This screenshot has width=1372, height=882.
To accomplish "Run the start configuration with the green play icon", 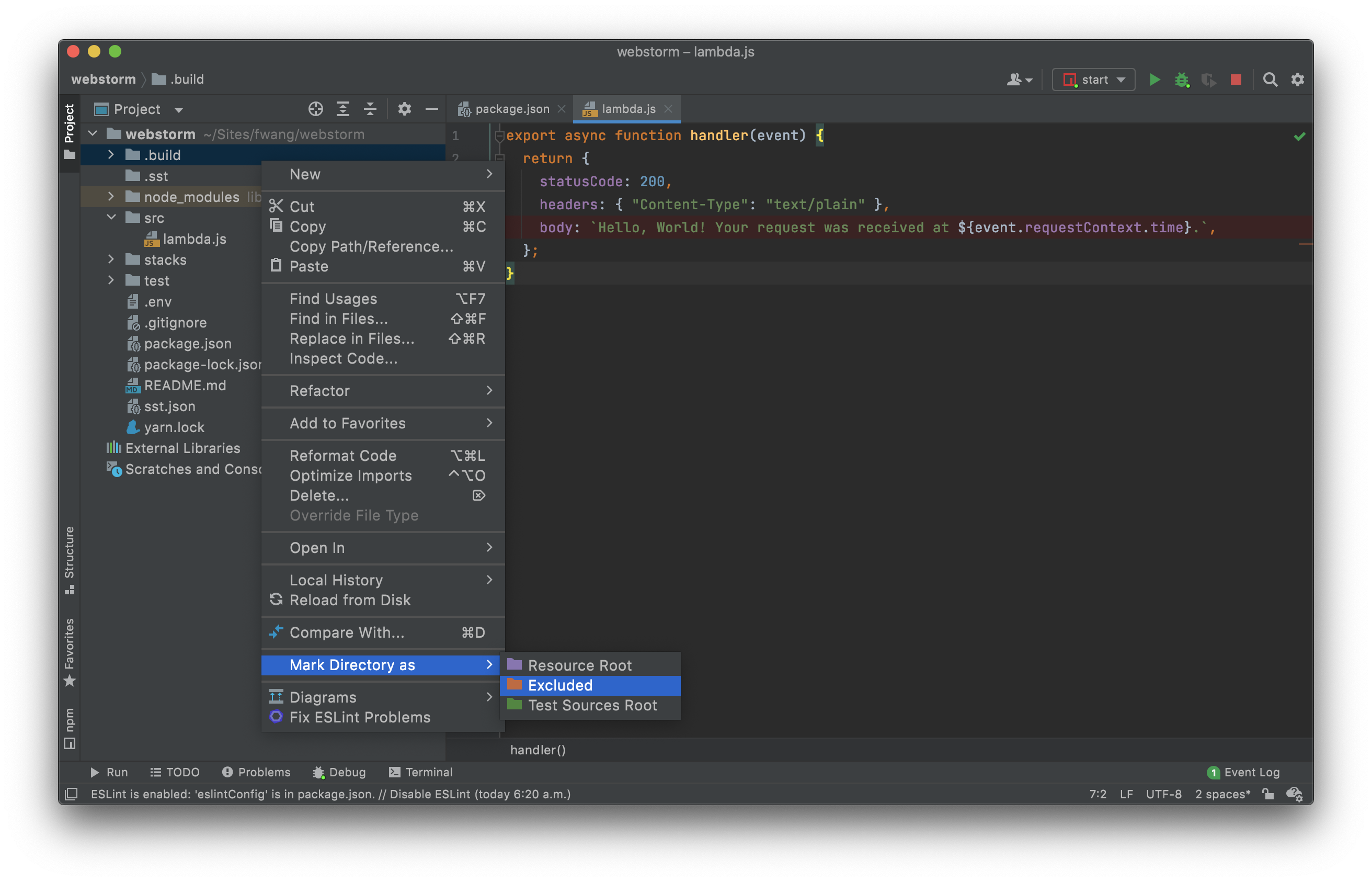I will tap(1154, 80).
